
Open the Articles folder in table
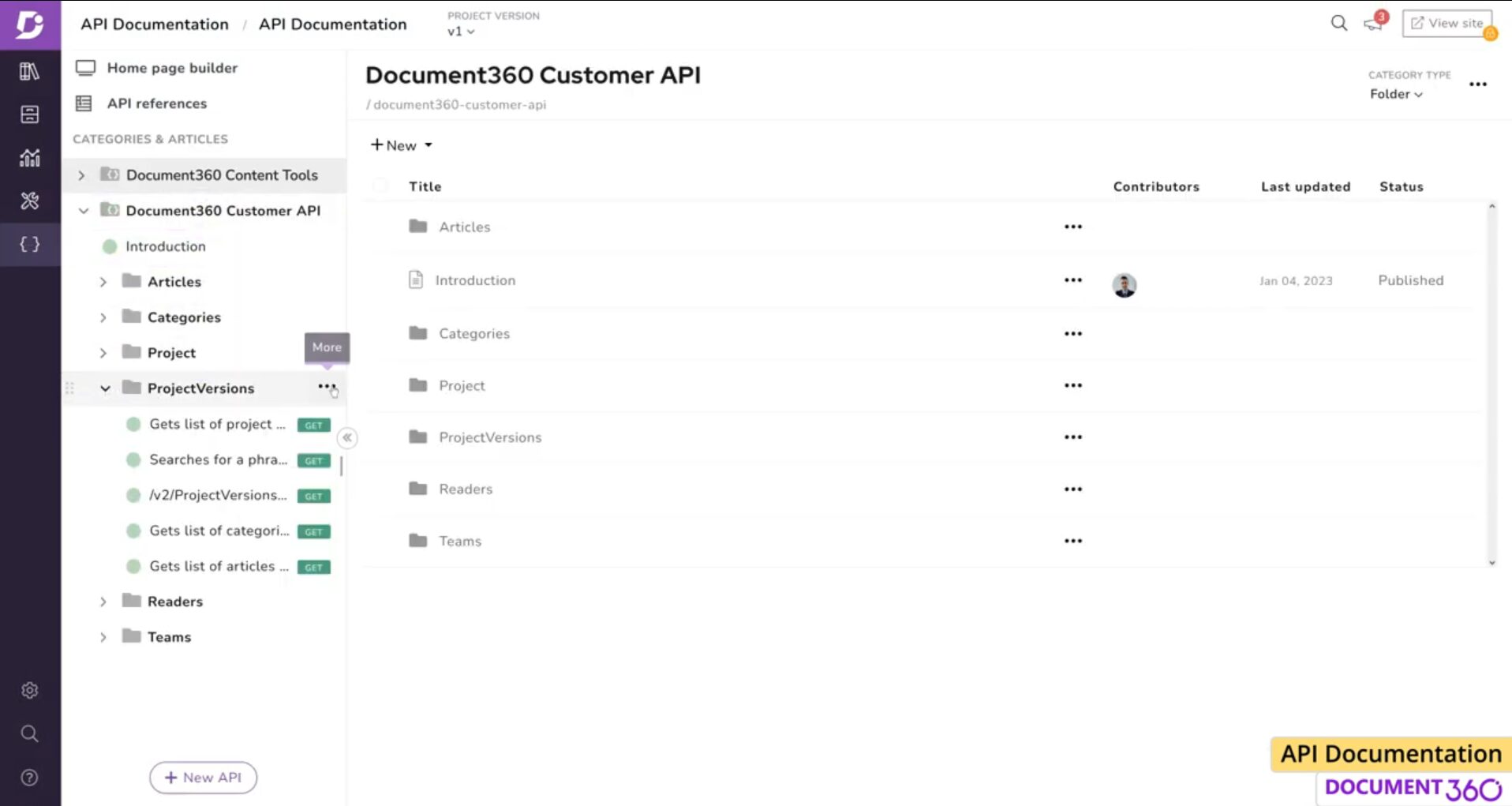465,227
